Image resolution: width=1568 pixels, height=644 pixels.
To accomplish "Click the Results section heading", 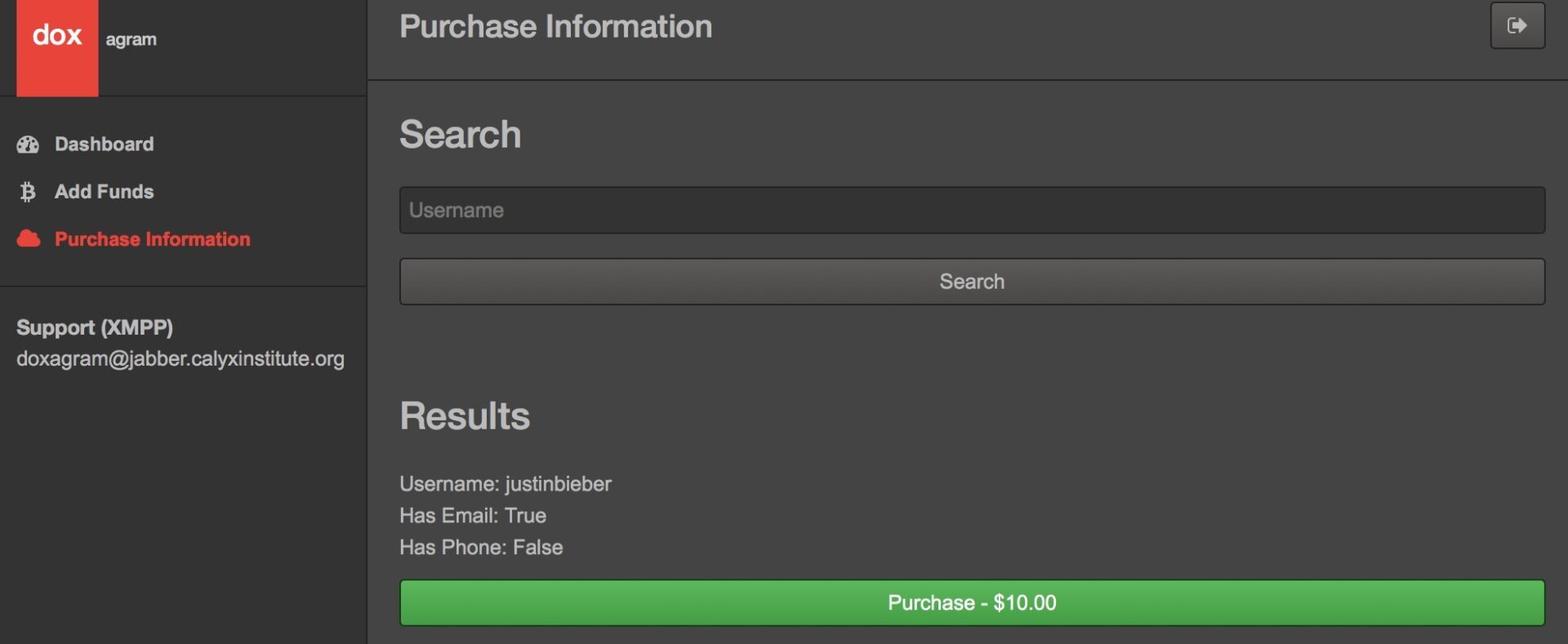I will (x=465, y=416).
